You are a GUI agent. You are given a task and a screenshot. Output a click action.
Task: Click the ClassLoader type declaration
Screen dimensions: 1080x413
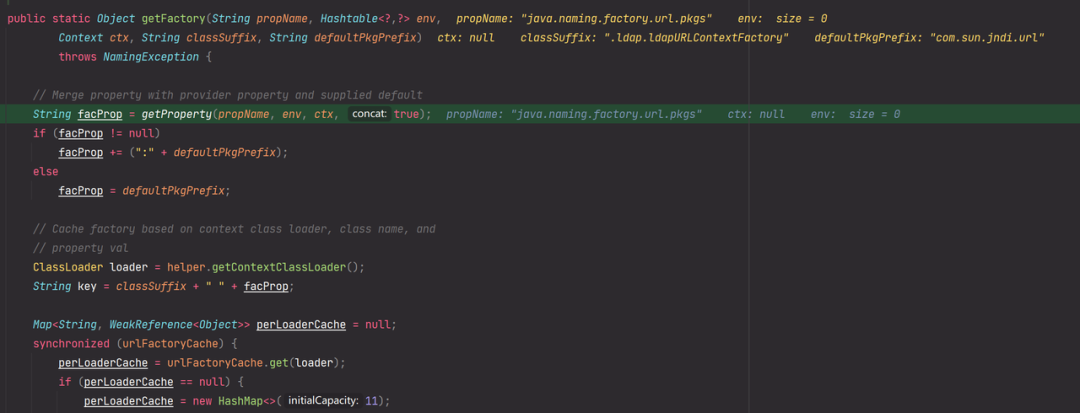[x=68, y=267]
